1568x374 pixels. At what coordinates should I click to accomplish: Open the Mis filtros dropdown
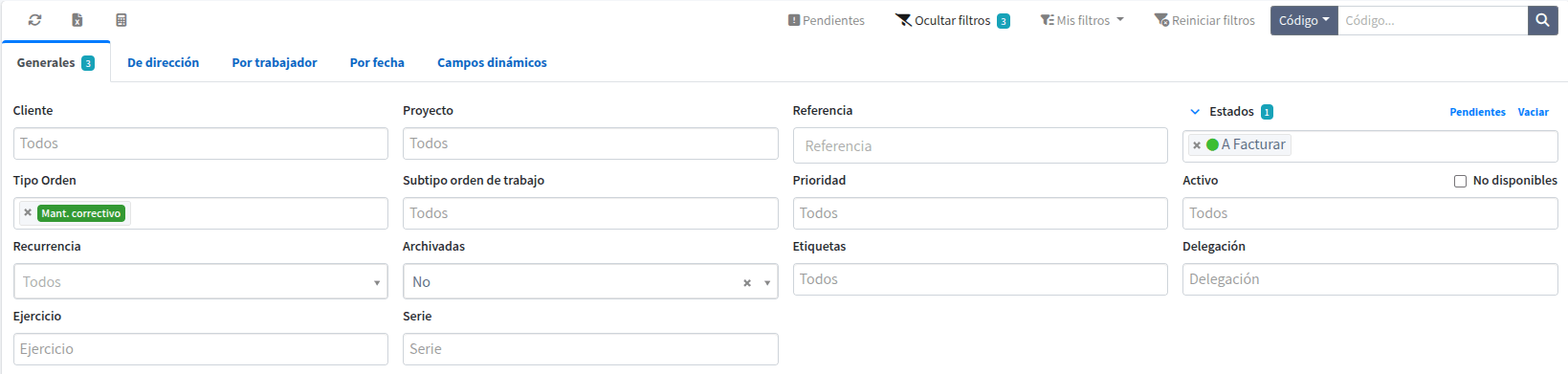pos(1082,20)
